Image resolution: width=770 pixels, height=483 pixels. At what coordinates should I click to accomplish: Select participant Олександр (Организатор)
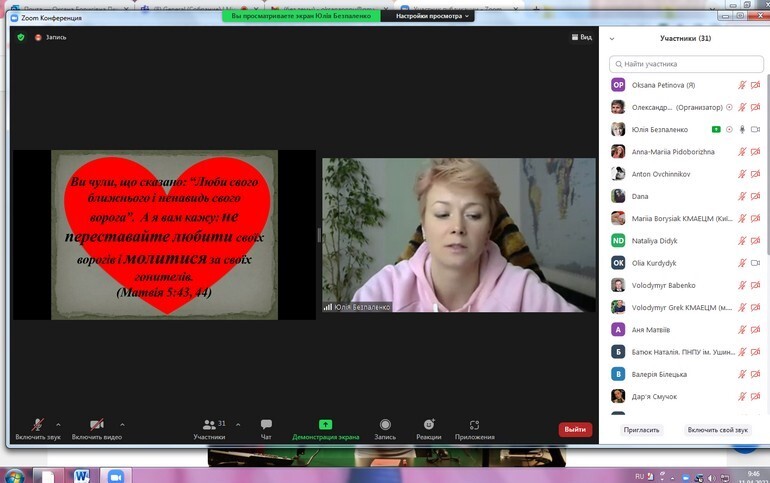pos(686,107)
